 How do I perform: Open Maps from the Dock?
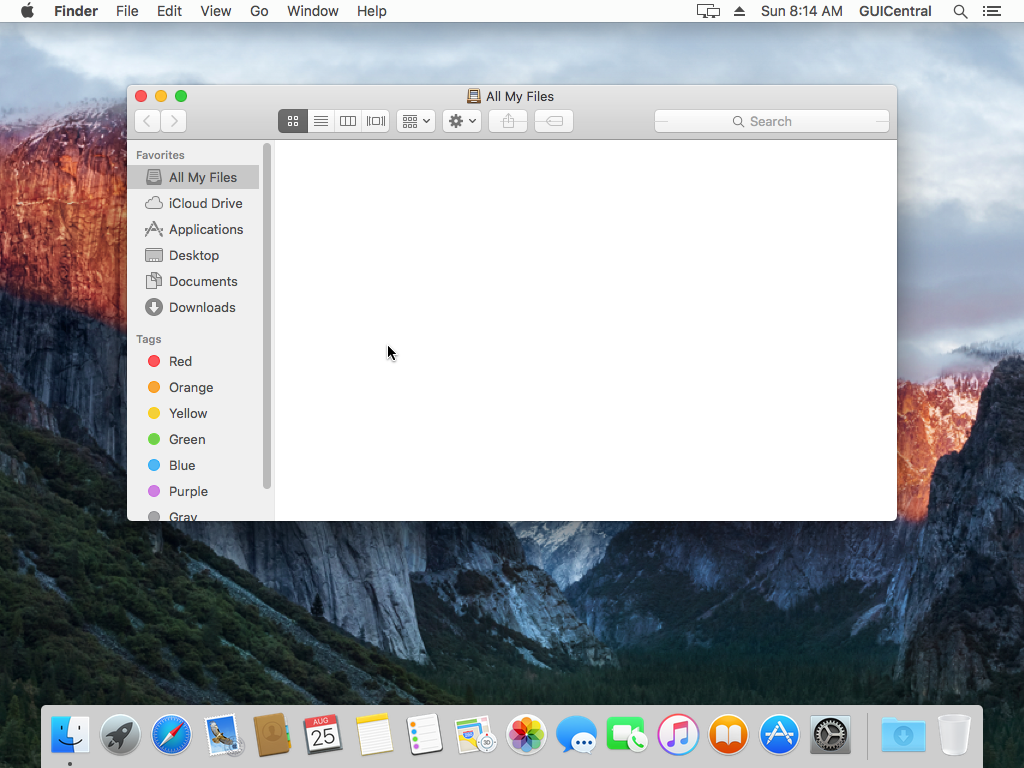[x=475, y=735]
